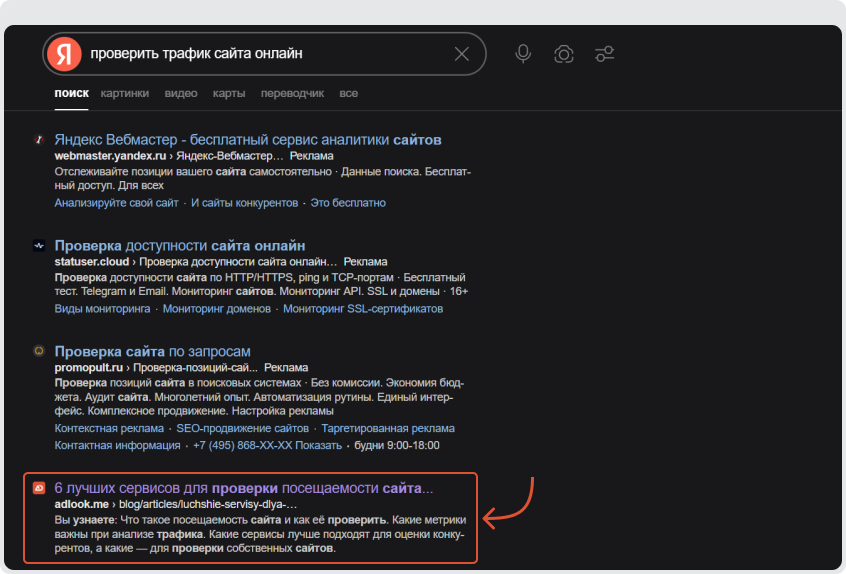Click favicon of adlook.me result
Screen dimensions: 846x574
pos(39,488)
